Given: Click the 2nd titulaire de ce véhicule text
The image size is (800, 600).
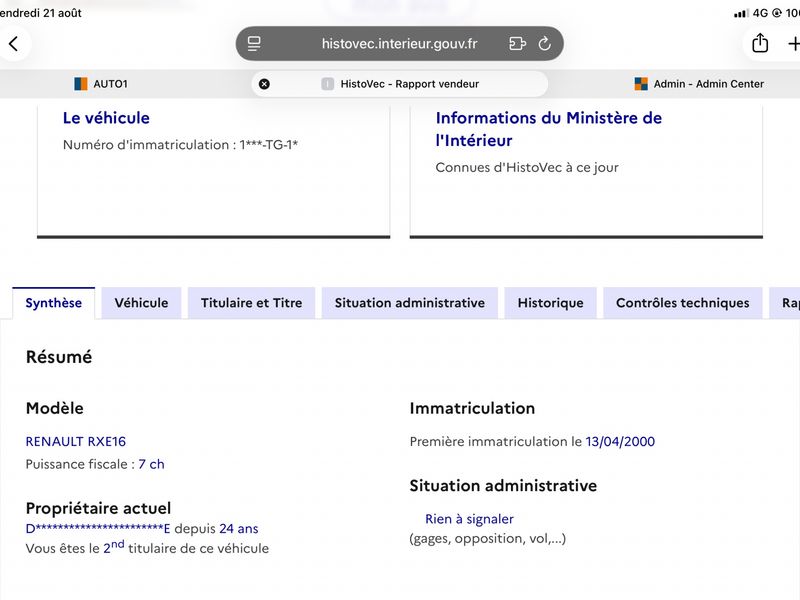Looking at the screenshot, I should coord(186,547).
